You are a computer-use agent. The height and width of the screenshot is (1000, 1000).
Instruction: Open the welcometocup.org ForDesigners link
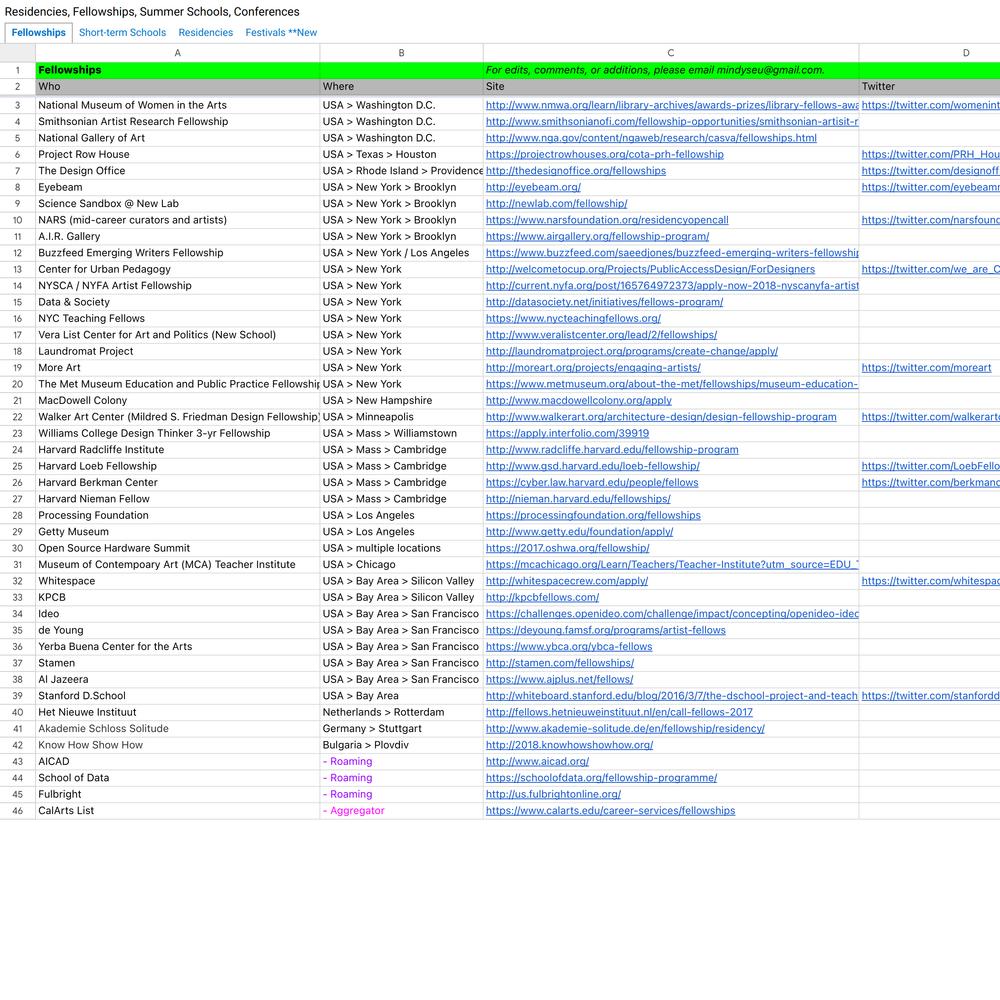pos(651,269)
